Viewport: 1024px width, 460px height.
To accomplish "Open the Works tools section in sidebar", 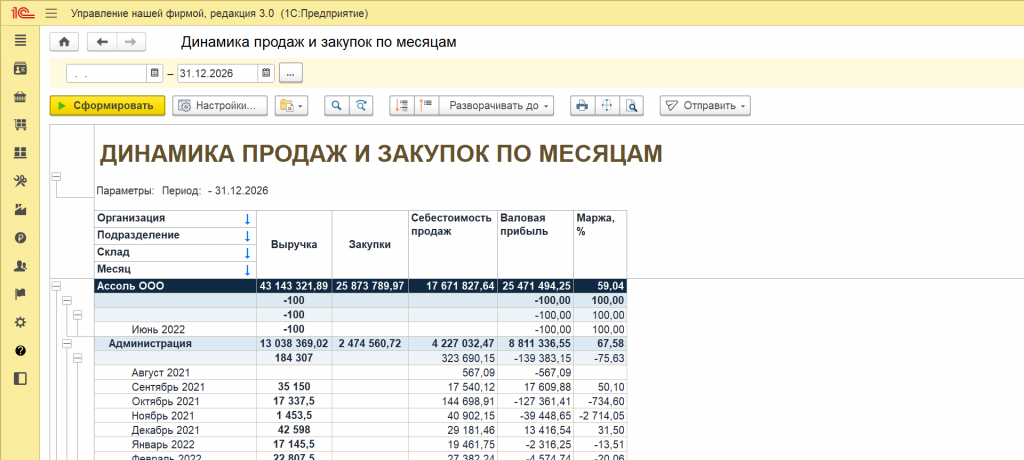I will [20, 181].
